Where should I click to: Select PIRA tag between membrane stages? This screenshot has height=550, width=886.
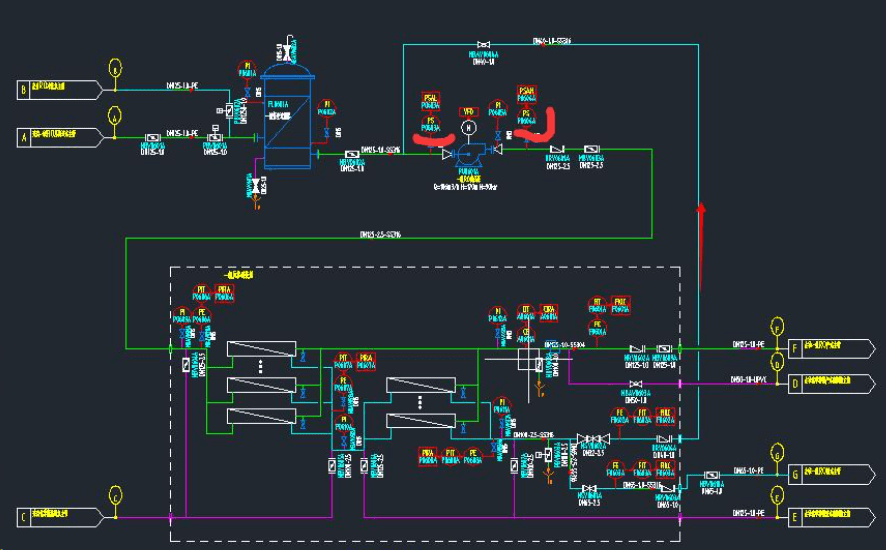pyautogui.click(x=366, y=362)
